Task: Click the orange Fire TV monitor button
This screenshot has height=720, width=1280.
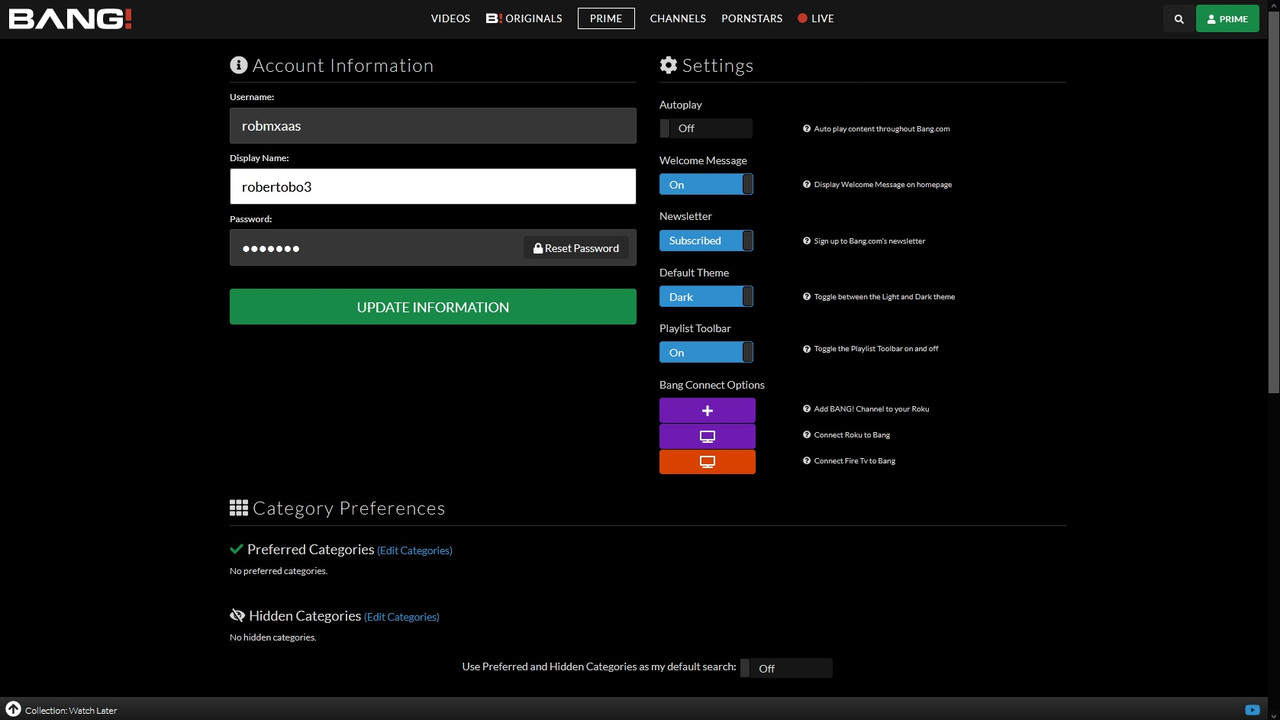Action: pyautogui.click(x=707, y=462)
